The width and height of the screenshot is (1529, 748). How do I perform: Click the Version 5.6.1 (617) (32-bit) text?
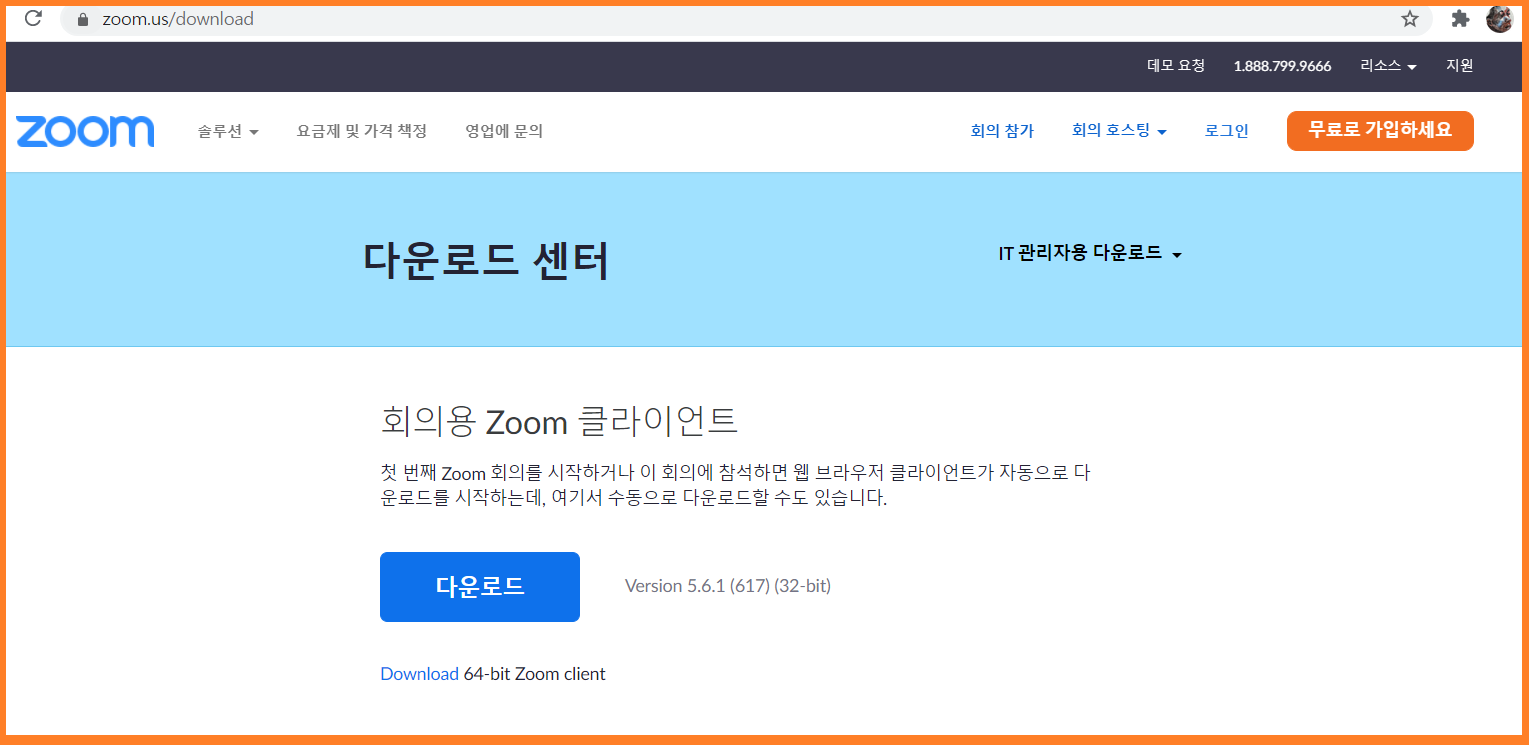pyautogui.click(x=728, y=586)
